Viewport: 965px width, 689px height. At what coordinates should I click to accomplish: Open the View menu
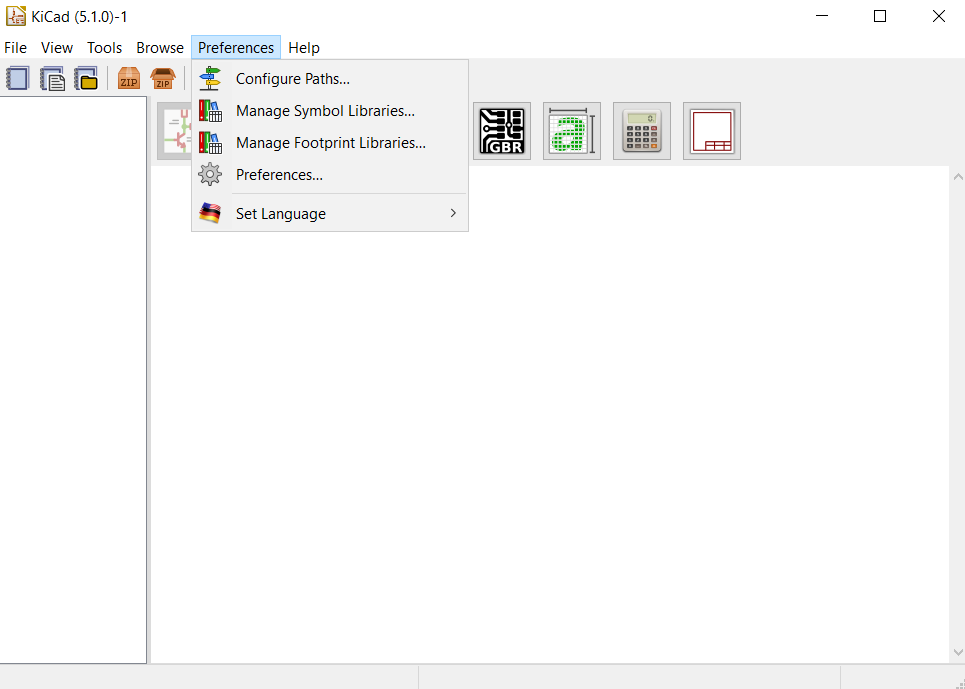pyautogui.click(x=56, y=47)
